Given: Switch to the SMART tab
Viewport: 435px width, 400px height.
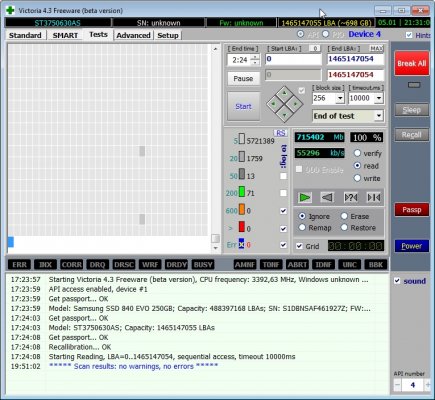Looking at the screenshot, I should [65, 35].
